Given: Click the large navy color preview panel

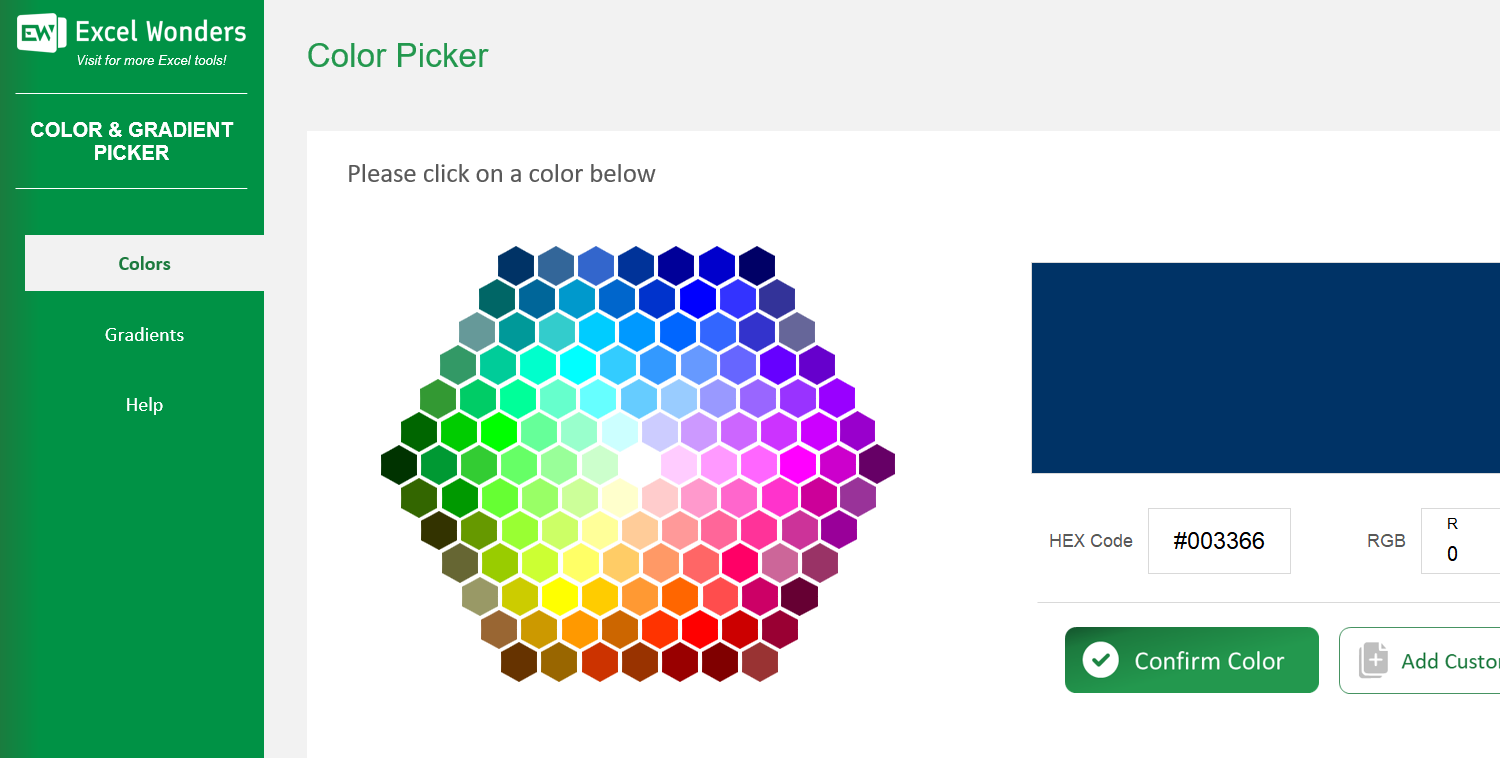Looking at the screenshot, I should tap(1265, 367).
